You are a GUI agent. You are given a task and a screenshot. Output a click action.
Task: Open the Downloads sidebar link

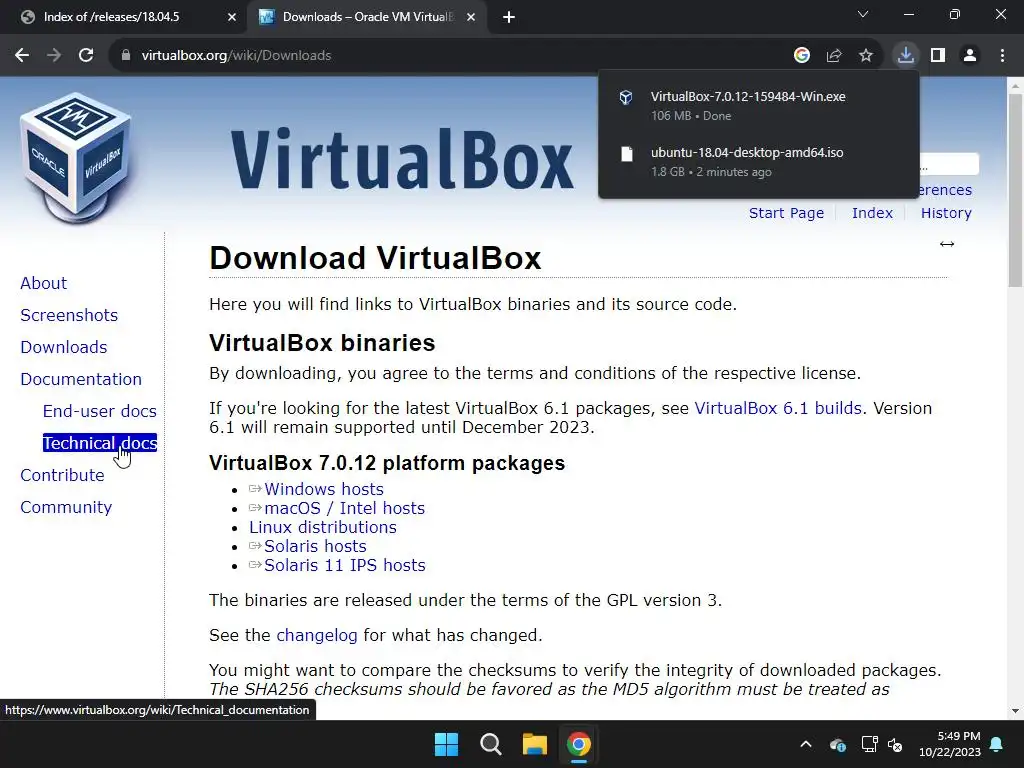(64, 347)
